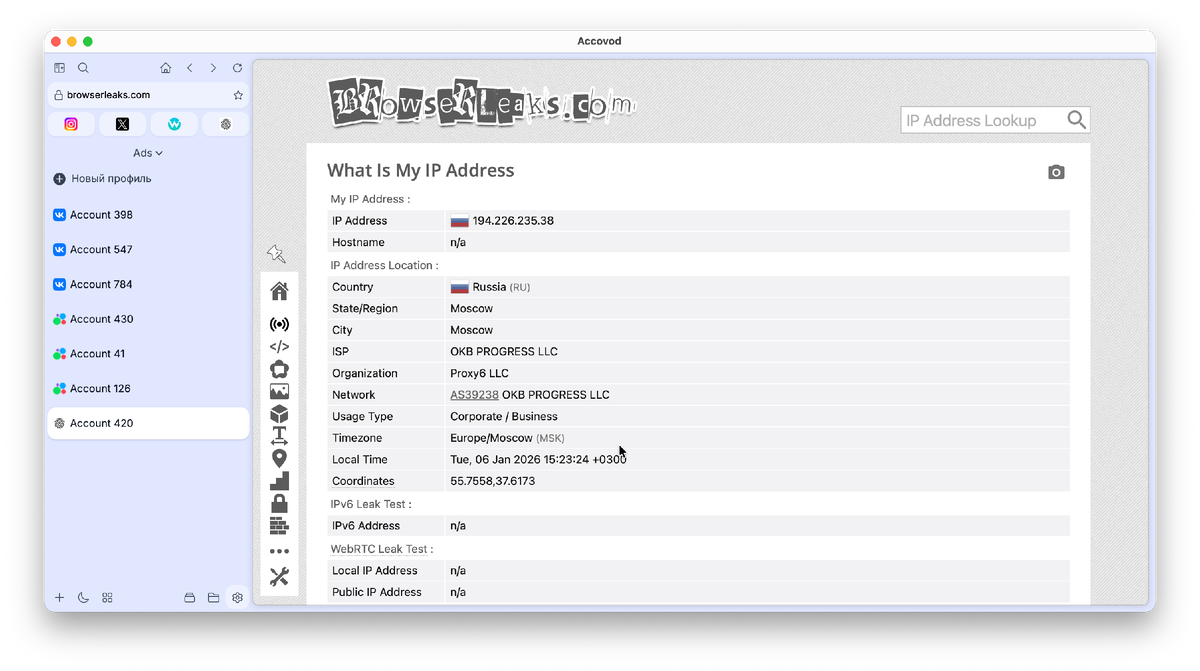Viewport: 1200px width, 671px height.
Task: Open Font fingerprint T icon
Action: 279,437
